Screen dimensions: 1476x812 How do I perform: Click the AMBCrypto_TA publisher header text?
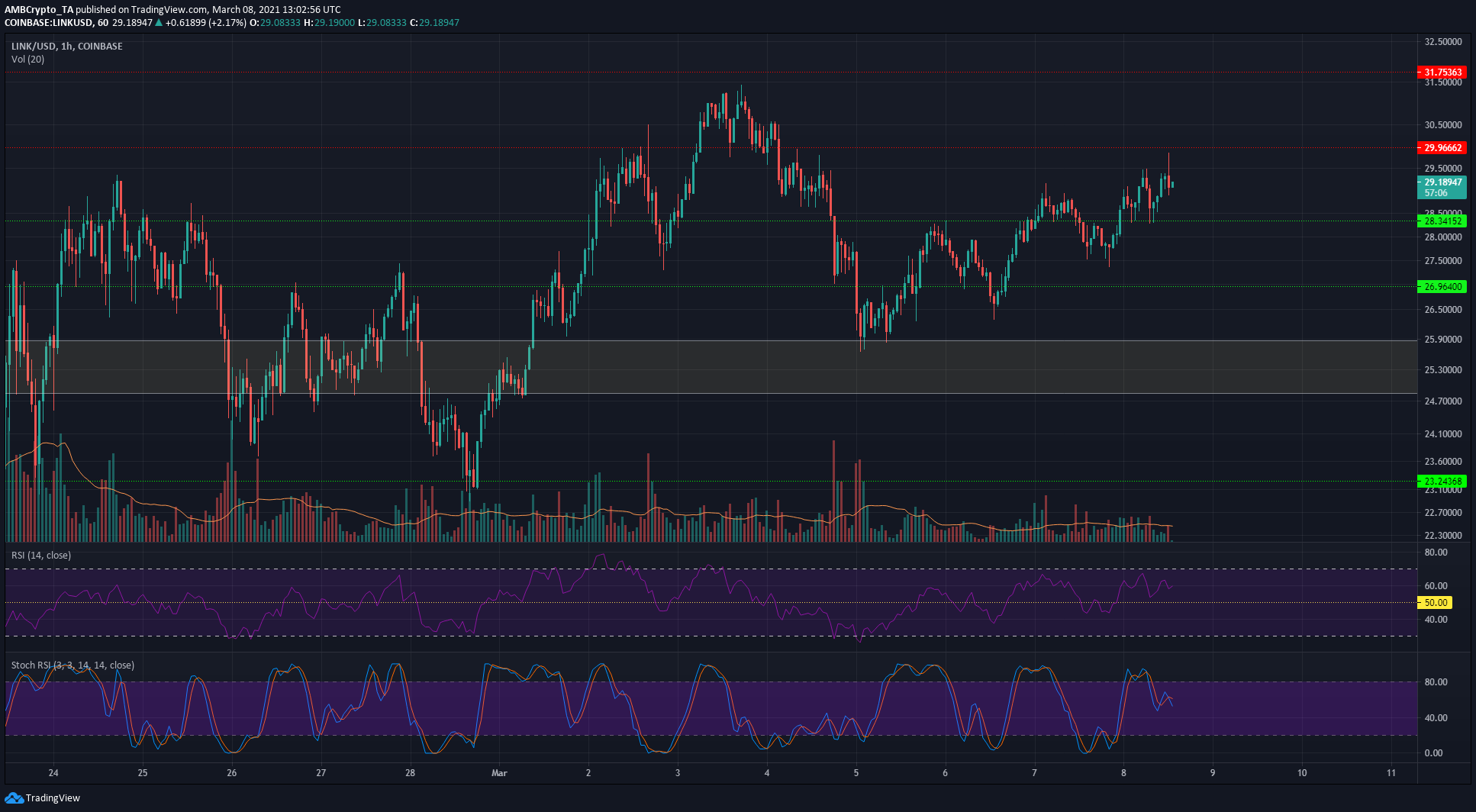click(40, 10)
